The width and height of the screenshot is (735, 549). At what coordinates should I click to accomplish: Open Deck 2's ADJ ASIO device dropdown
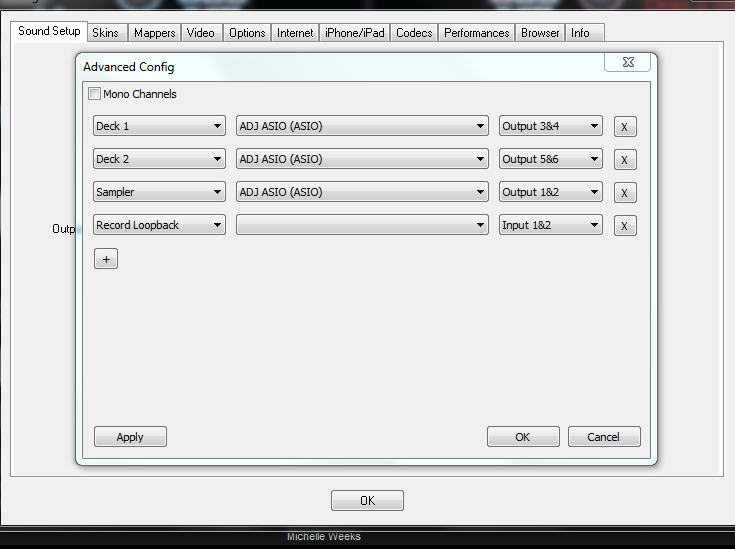(361, 159)
